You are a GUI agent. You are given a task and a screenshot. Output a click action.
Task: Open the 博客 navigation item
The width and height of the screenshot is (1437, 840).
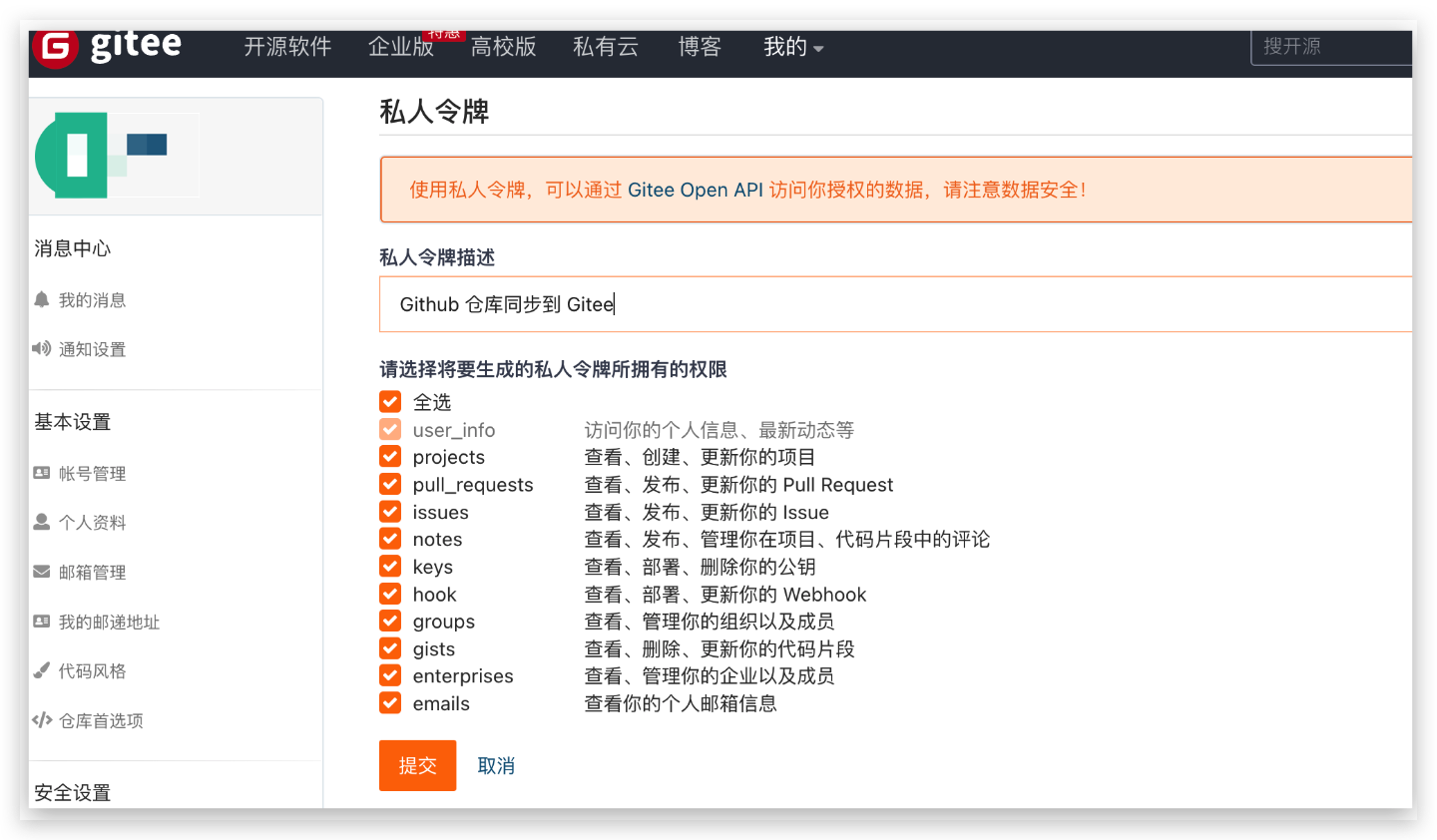(x=700, y=47)
